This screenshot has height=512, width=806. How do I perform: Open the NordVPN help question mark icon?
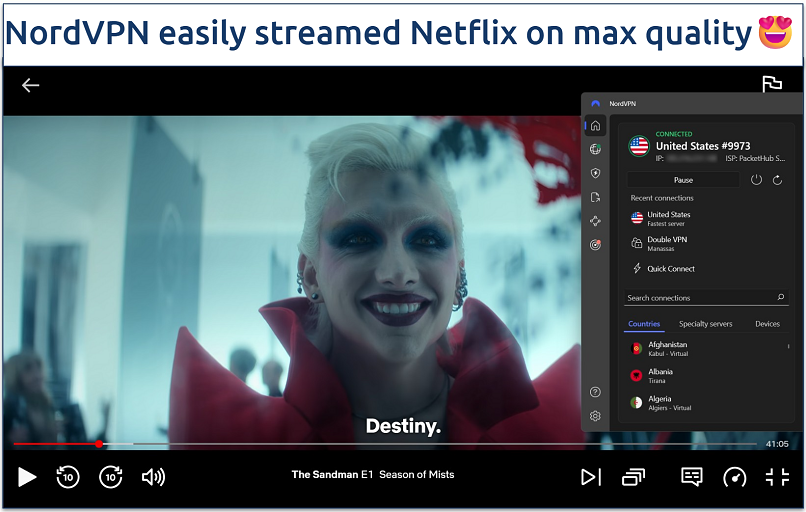(x=596, y=392)
